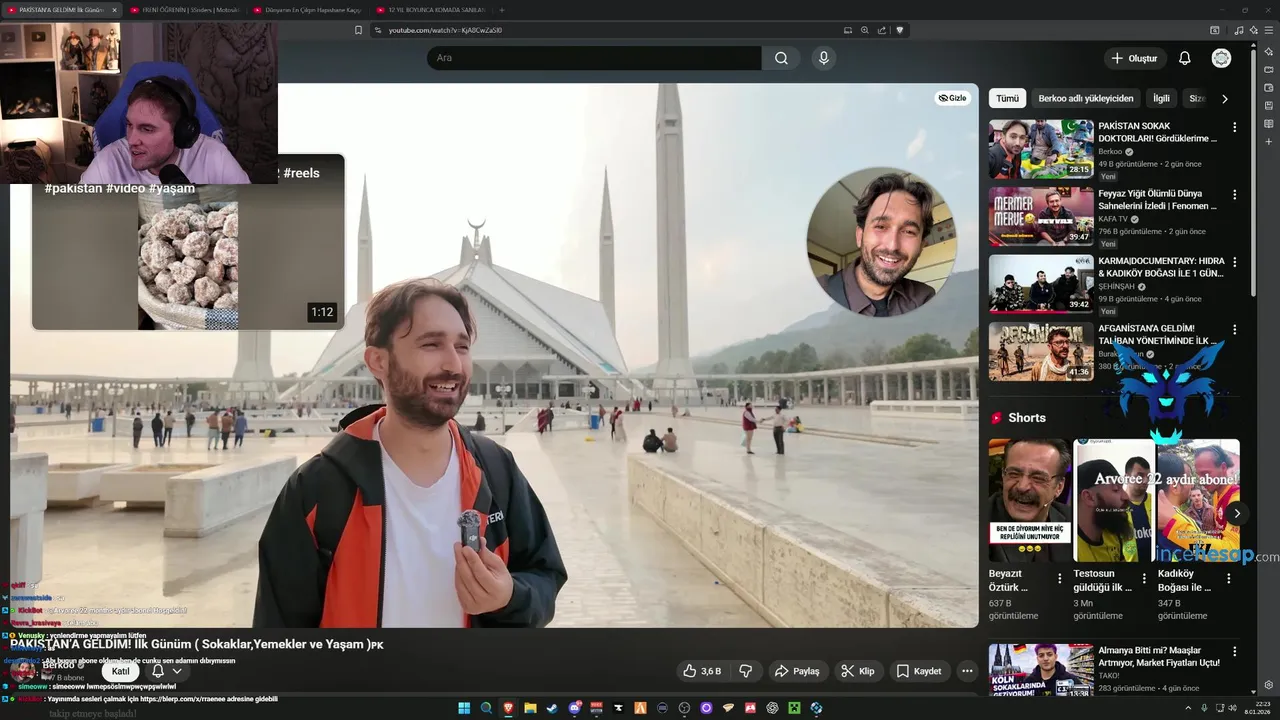Image resolution: width=1280 pixels, height=720 pixels.
Task: Click the YouTube search magnifier button
Action: click(781, 58)
